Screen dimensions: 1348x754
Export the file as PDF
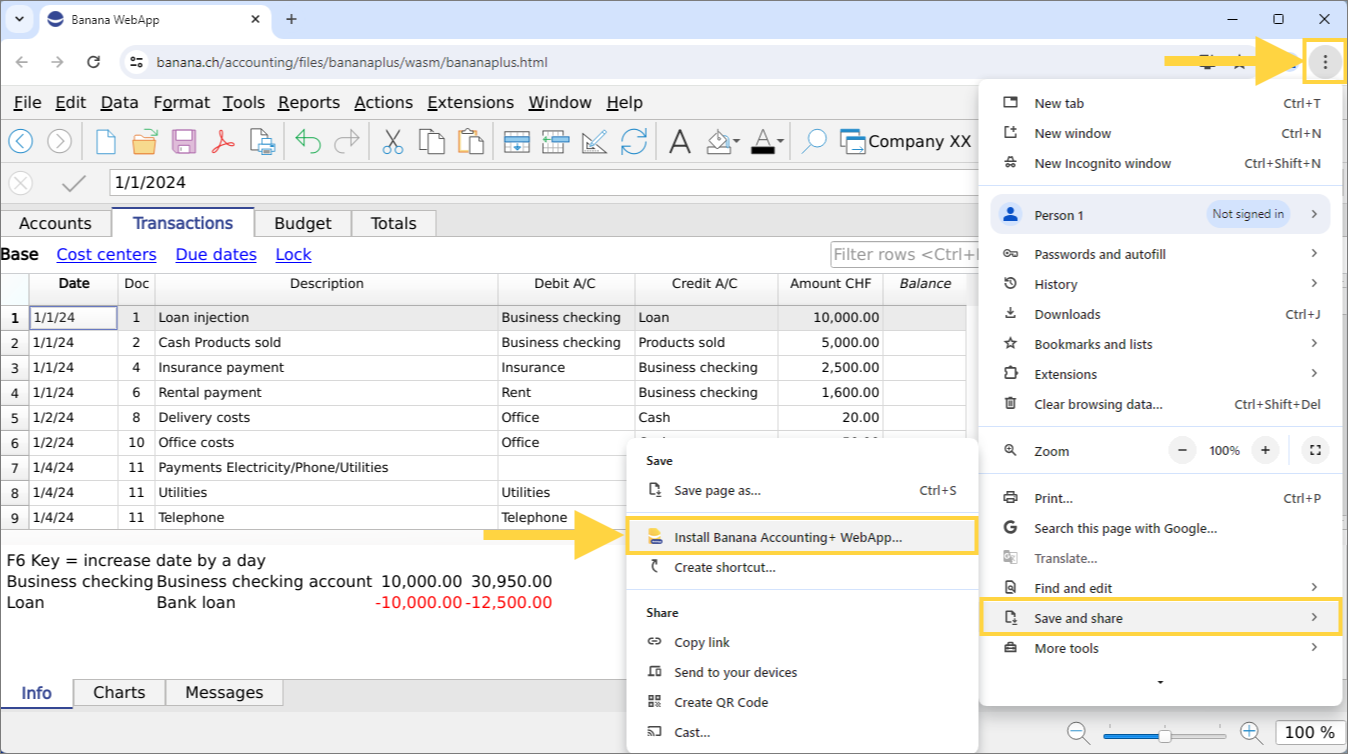pos(224,141)
